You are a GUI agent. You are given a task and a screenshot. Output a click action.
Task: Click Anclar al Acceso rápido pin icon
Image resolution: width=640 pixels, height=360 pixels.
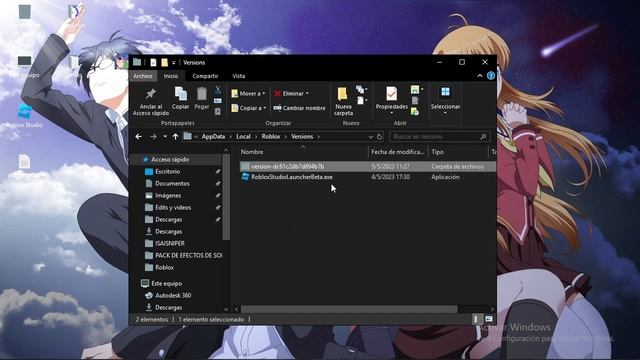pyautogui.click(x=151, y=94)
